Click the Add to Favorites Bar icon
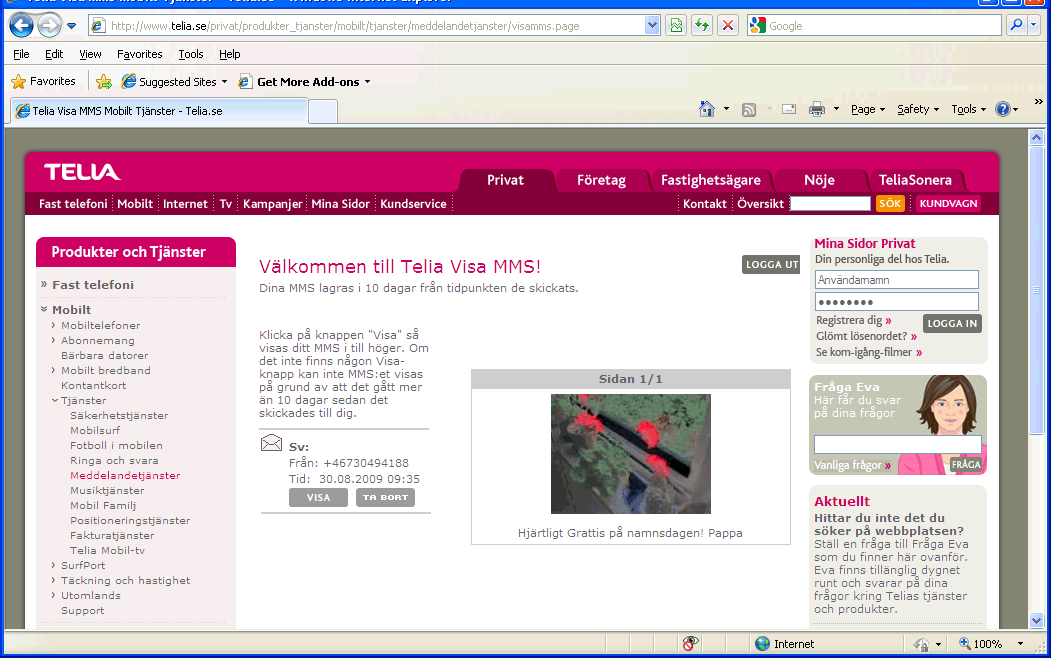This screenshot has width=1051, height=658. (x=103, y=82)
